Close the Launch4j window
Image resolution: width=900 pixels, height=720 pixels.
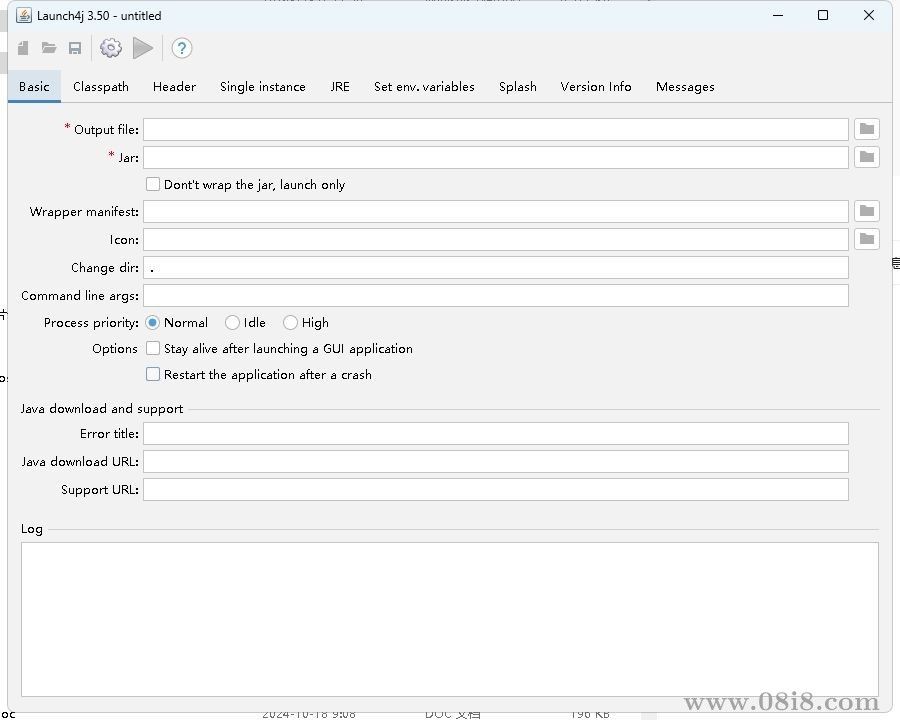tap(869, 16)
